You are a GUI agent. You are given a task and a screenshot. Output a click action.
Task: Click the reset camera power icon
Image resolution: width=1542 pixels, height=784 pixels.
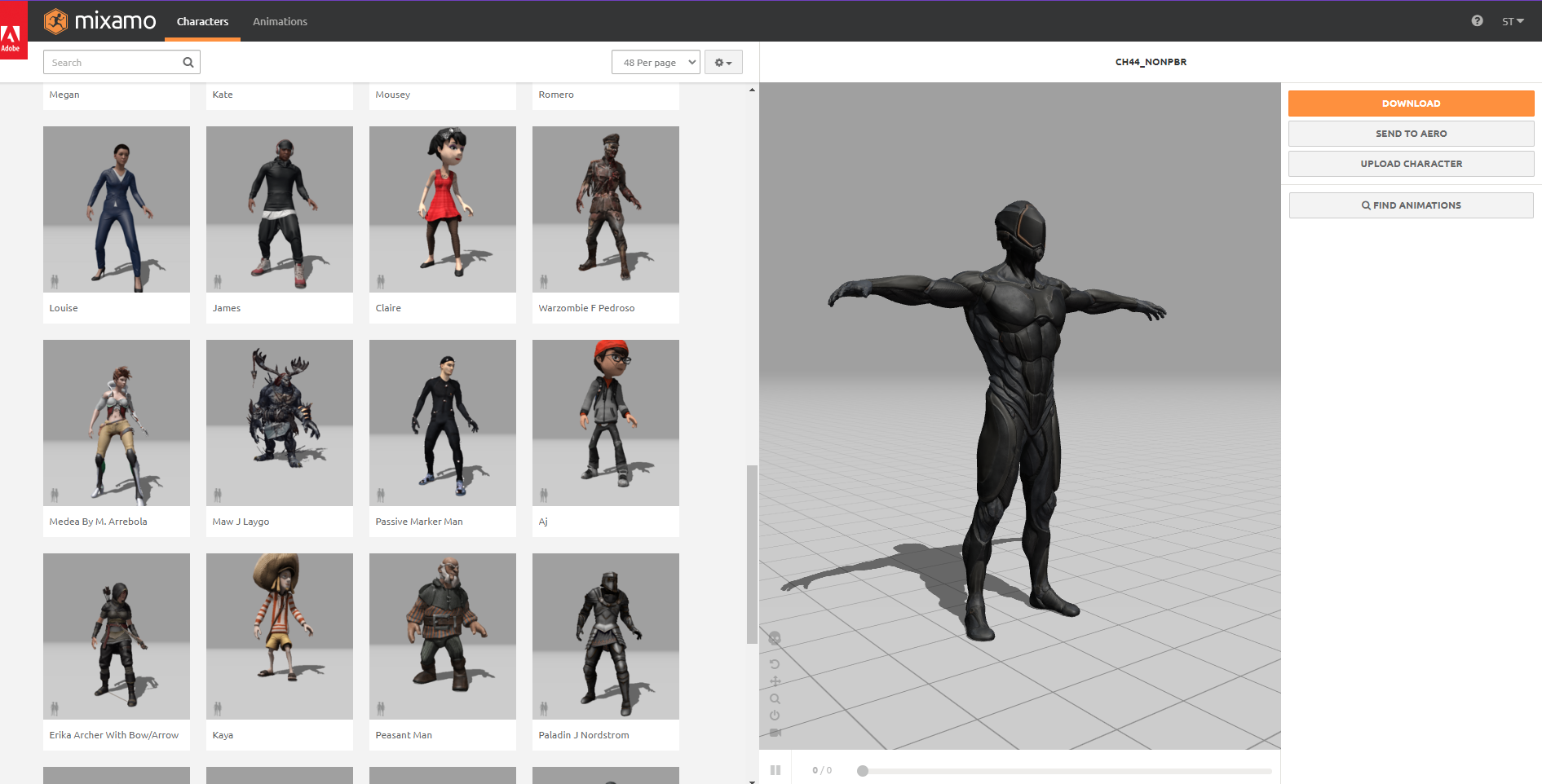pos(775,716)
